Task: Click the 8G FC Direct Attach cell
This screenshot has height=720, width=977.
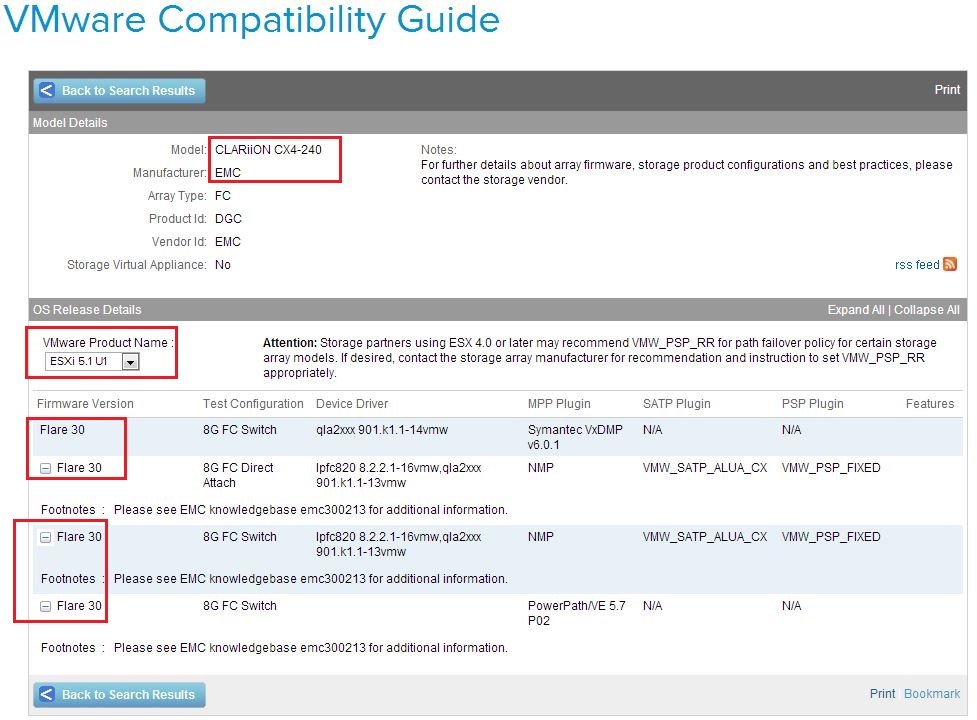Action: (x=238, y=475)
